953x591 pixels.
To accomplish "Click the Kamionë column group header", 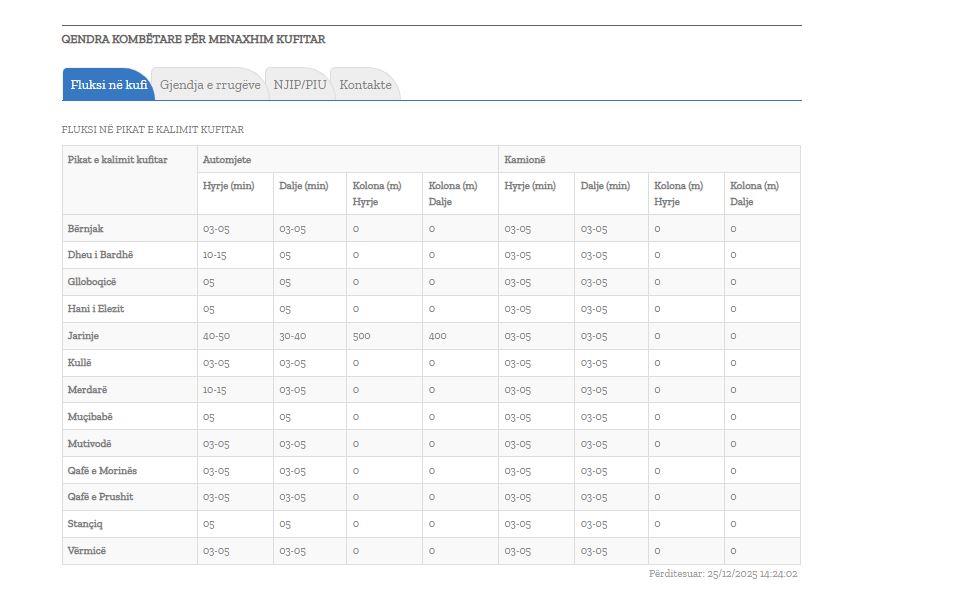I will click(525, 160).
